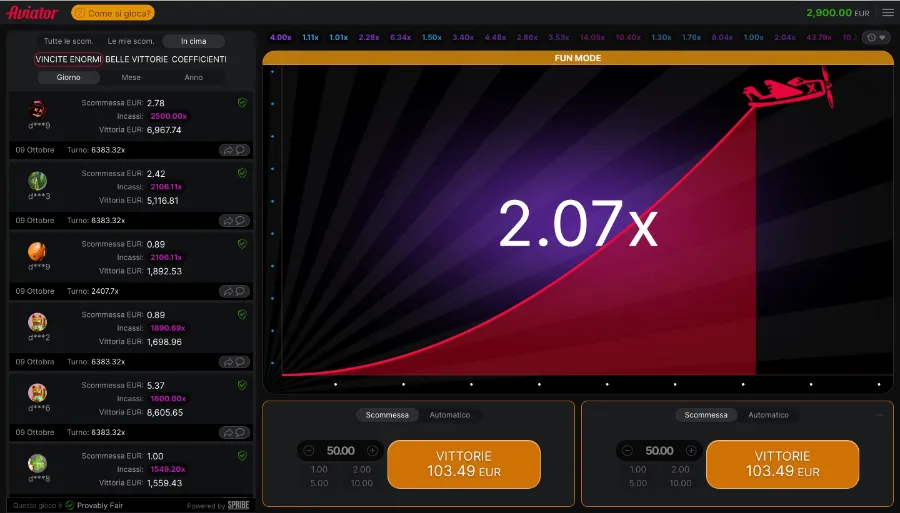Select the Mese period filter
Viewport: 900px width, 513px height.
pyautogui.click(x=131, y=77)
